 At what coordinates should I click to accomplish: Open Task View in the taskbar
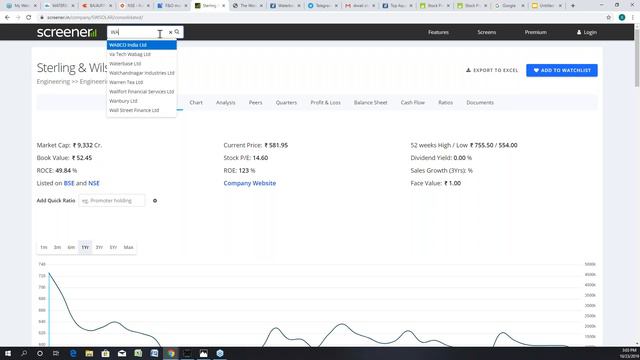click(56, 353)
